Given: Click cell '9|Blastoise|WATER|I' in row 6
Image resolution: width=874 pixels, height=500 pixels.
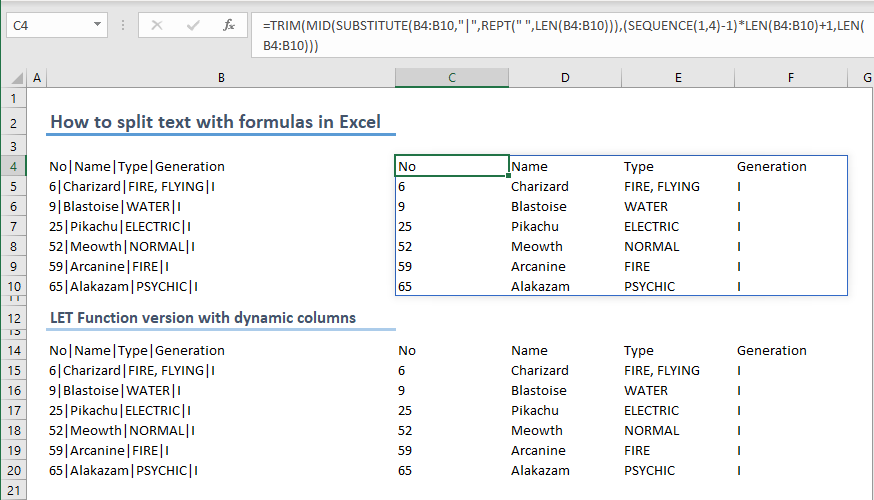Looking at the screenshot, I should click(x=115, y=206).
